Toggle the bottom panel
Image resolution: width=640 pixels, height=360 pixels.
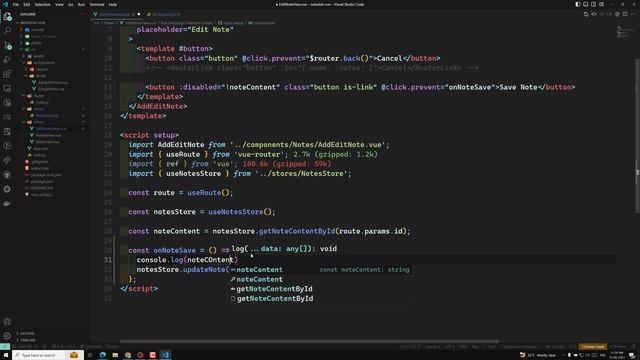(x=585, y=4)
